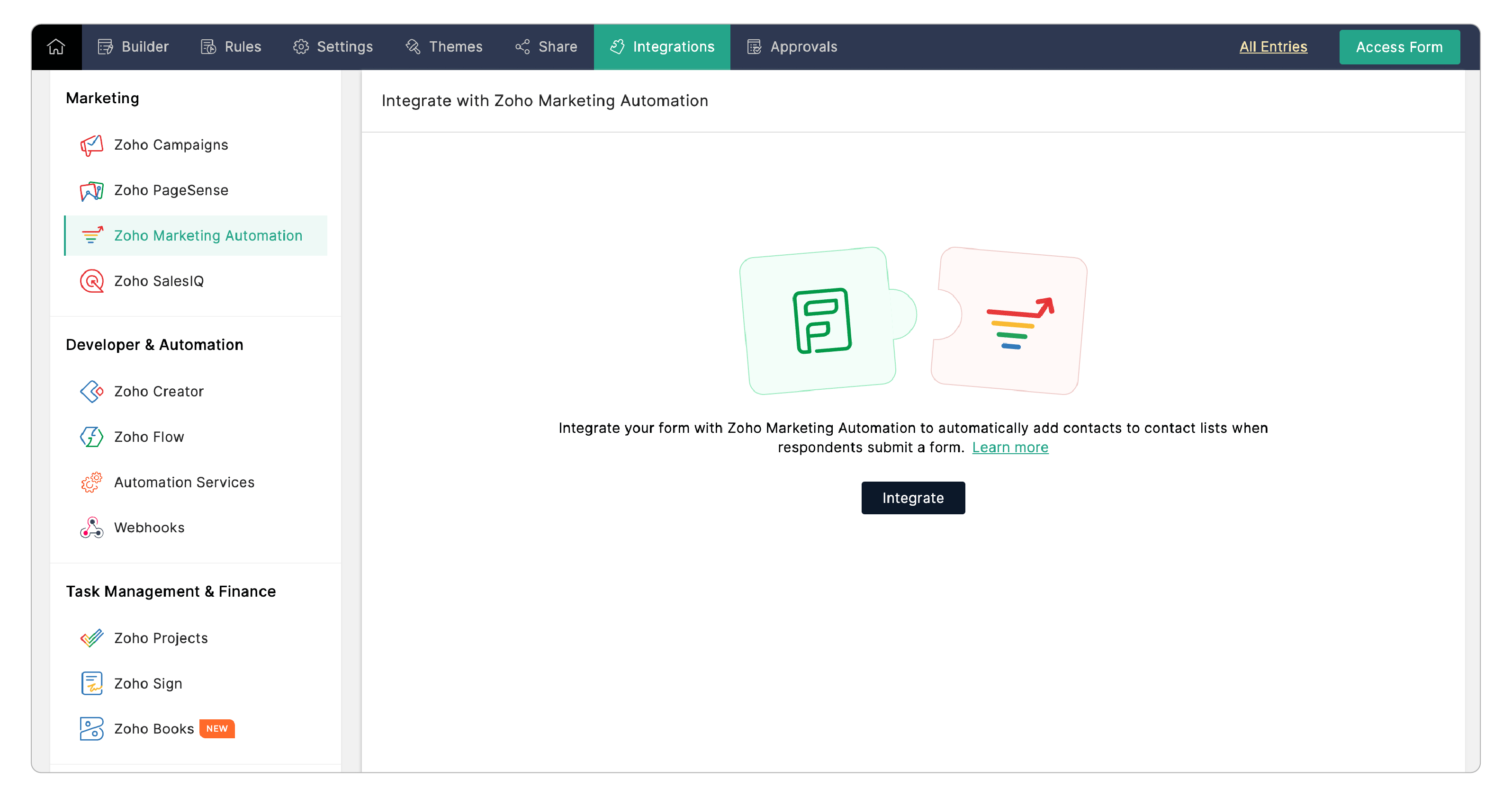Open the Webhooks icon
Screen dimensions: 1512x797
coord(91,528)
